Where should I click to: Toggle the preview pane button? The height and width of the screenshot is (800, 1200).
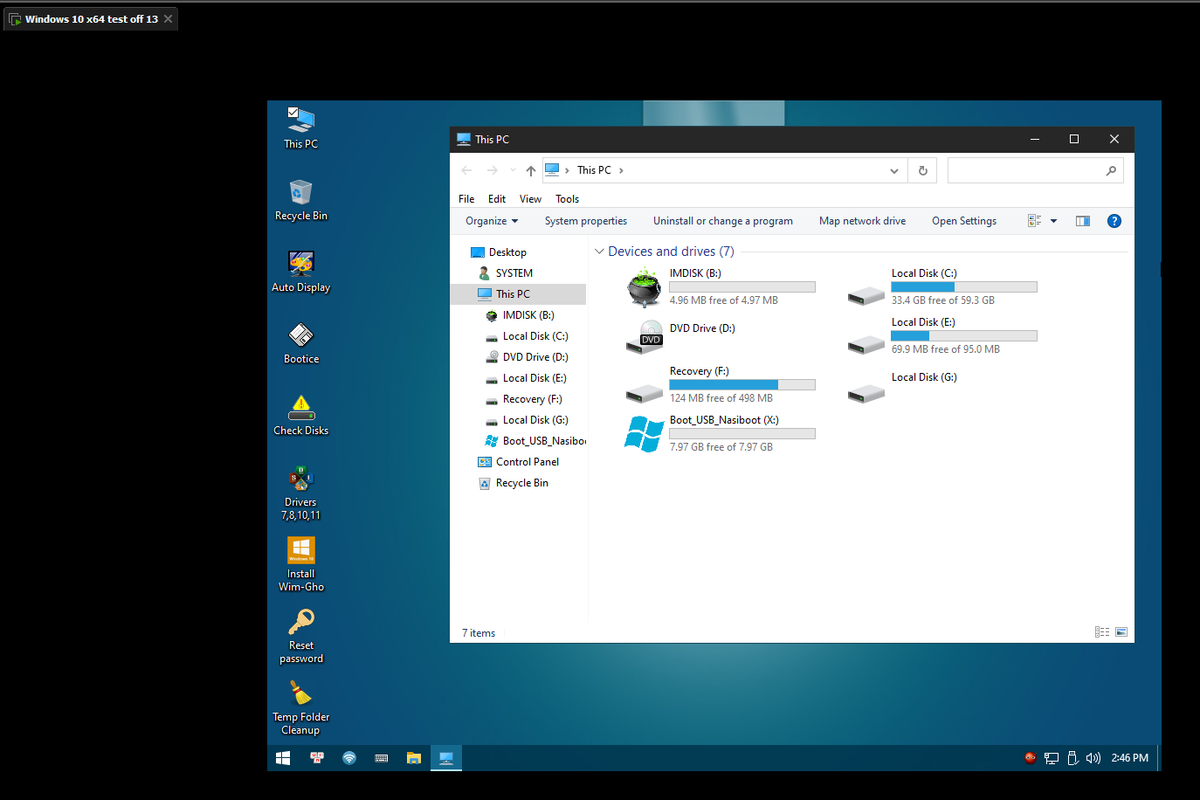(x=1082, y=221)
